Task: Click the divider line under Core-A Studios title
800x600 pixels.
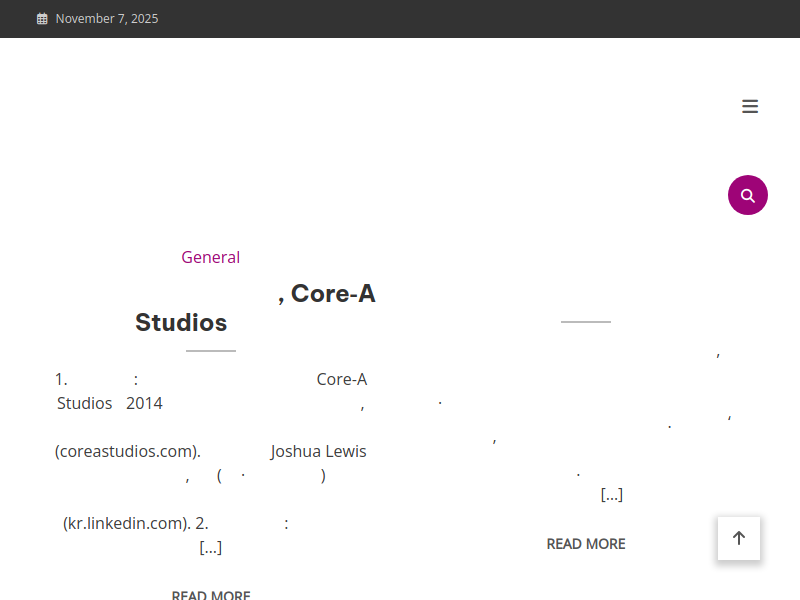Action: [x=211, y=351]
